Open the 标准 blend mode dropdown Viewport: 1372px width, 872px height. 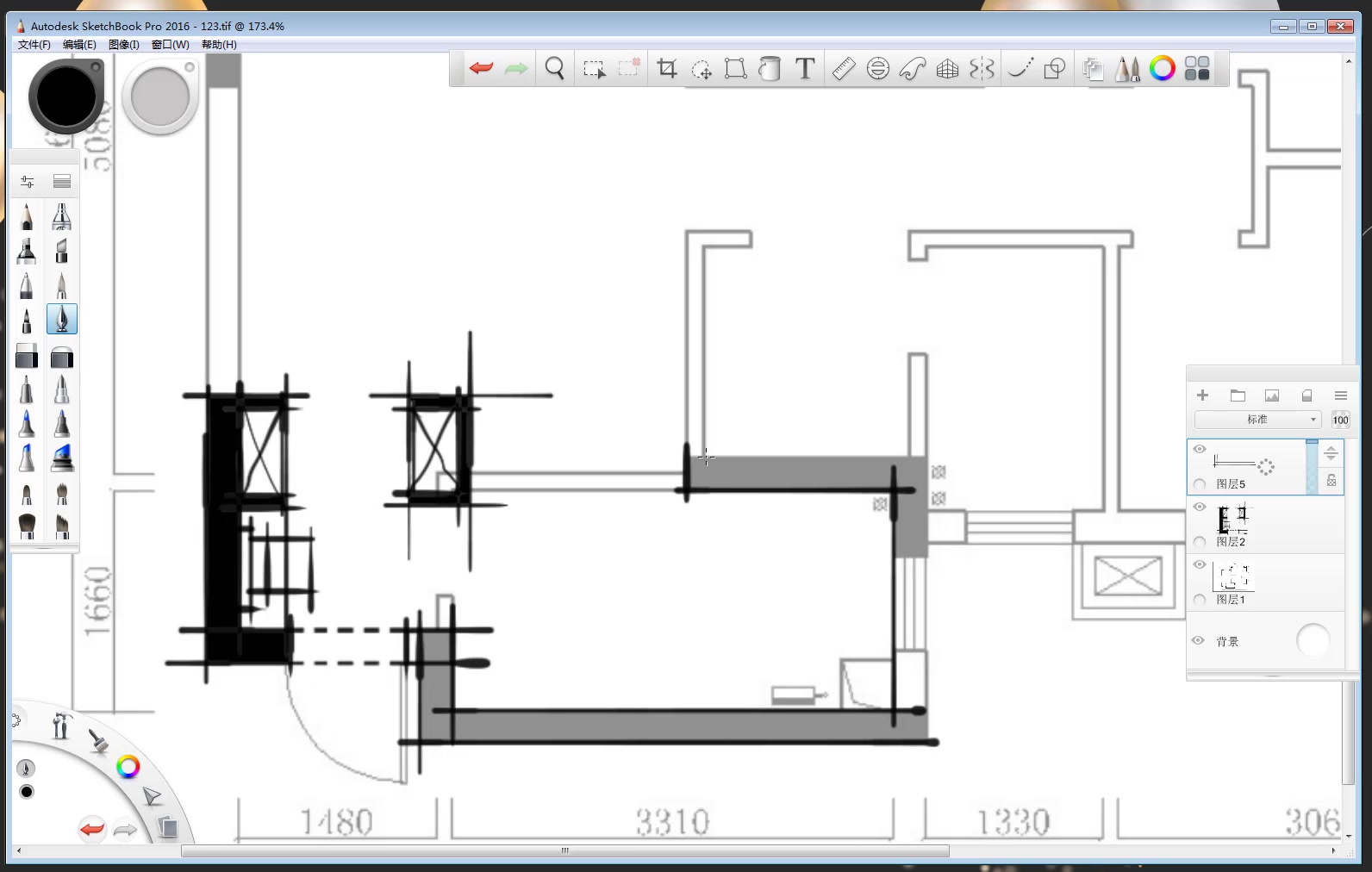(x=1258, y=420)
